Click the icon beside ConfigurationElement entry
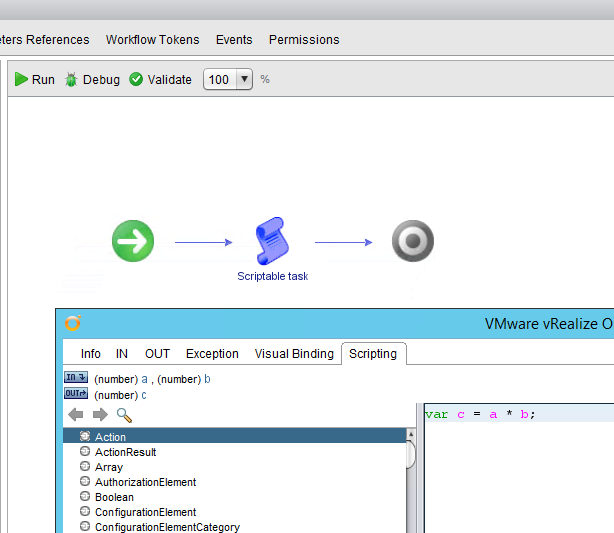Screen dimensions: 614x533 point(85,511)
